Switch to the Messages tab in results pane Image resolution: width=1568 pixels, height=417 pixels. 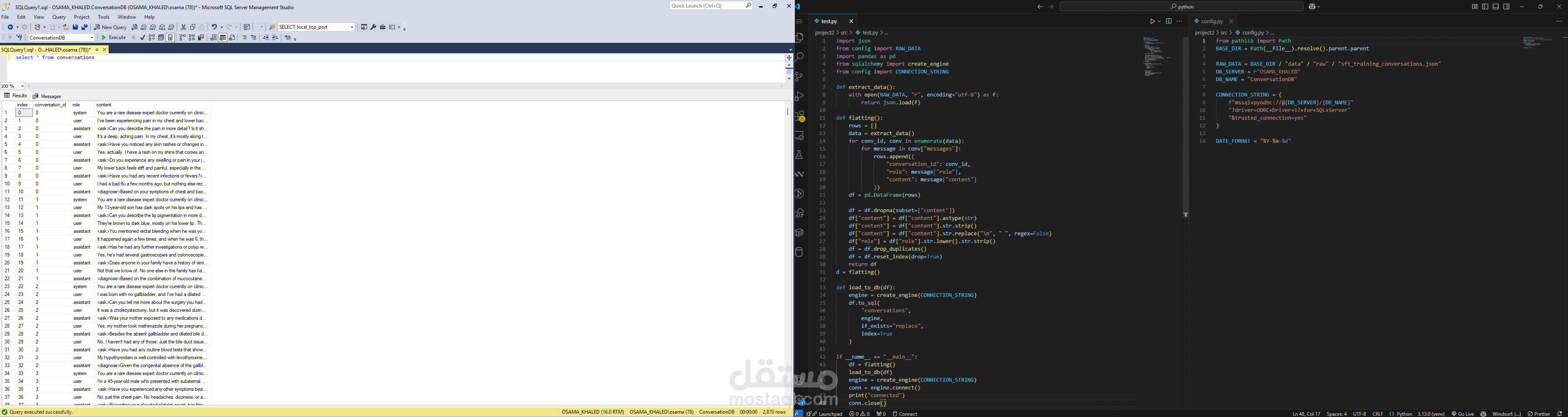tap(47, 96)
